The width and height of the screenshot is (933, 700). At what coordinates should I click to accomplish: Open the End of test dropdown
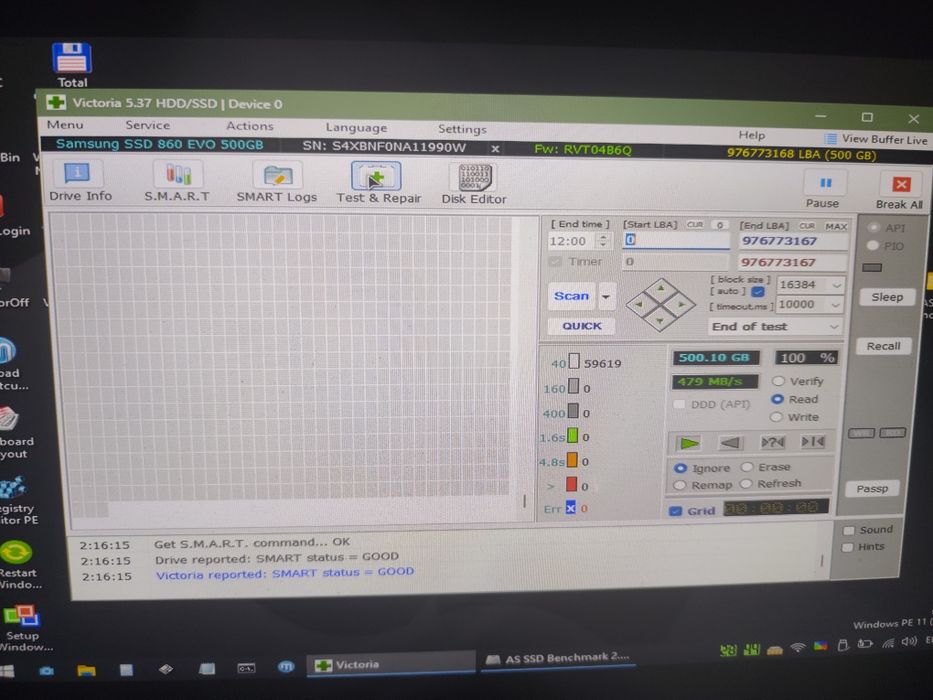point(774,327)
